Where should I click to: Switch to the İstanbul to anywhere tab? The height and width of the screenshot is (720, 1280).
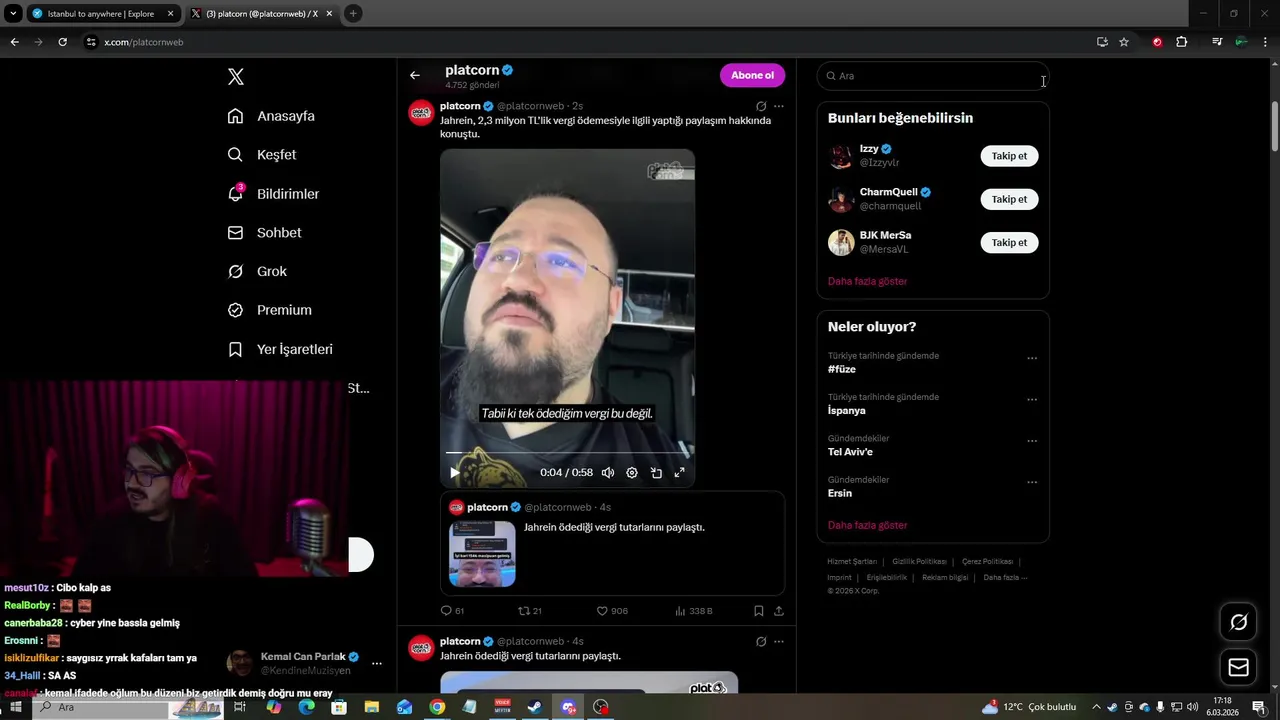[101, 14]
